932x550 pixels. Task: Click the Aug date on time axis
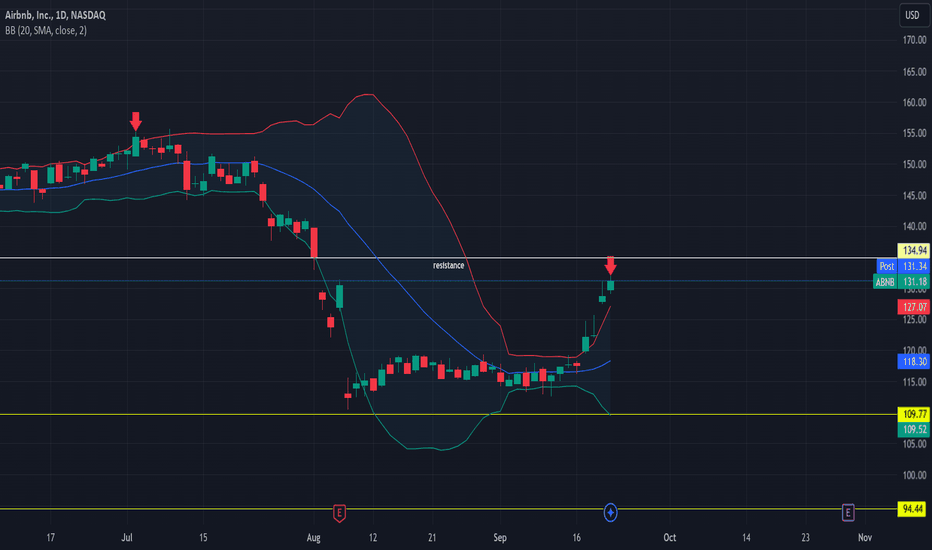click(313, 538)
